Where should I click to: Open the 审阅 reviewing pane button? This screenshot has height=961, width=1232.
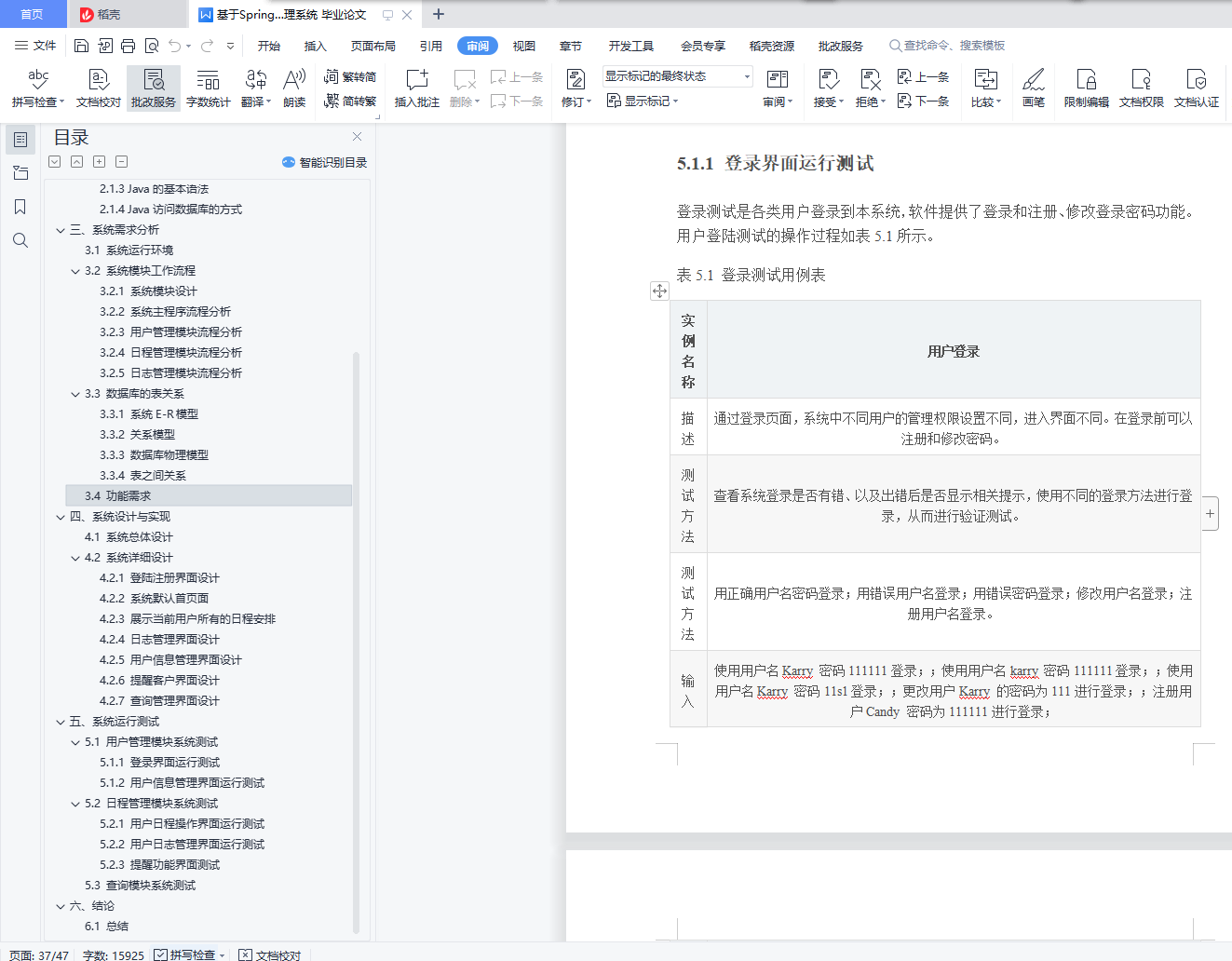(778, 88)
